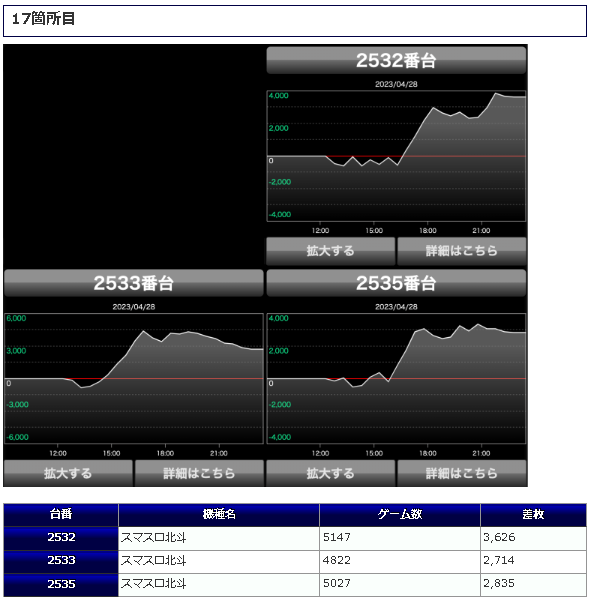Click the 差枚 column header
Viewport: 591px width, 602px height.
(534, 515)
